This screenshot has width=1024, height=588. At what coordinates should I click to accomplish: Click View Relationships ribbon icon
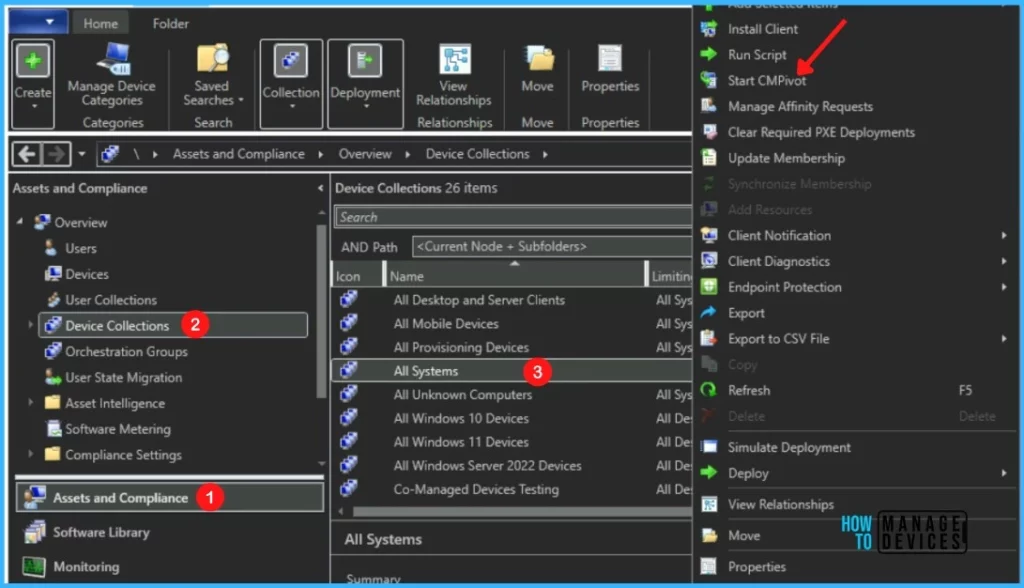(454, 60)
